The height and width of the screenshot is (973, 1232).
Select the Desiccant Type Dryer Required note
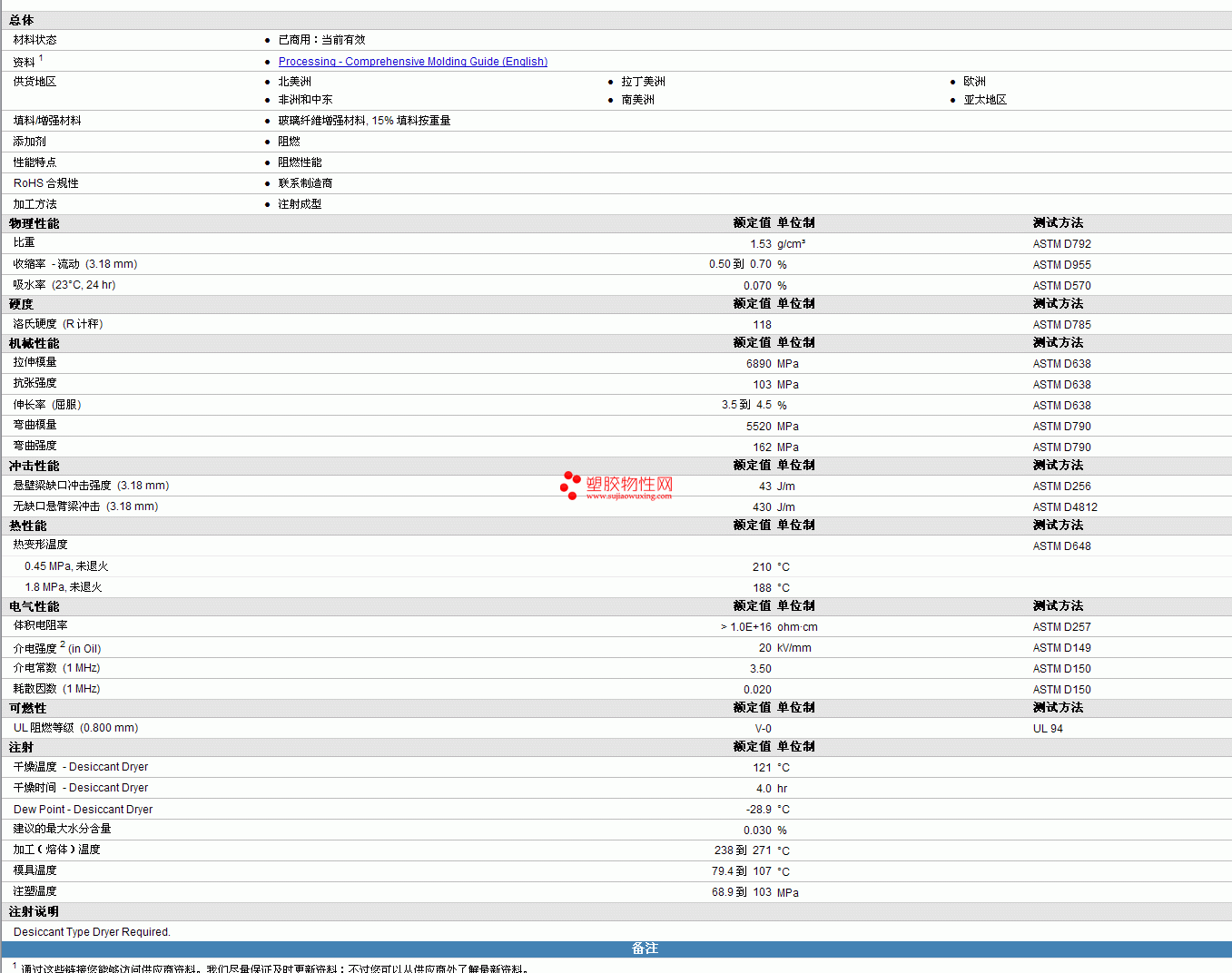pos(92,932)
